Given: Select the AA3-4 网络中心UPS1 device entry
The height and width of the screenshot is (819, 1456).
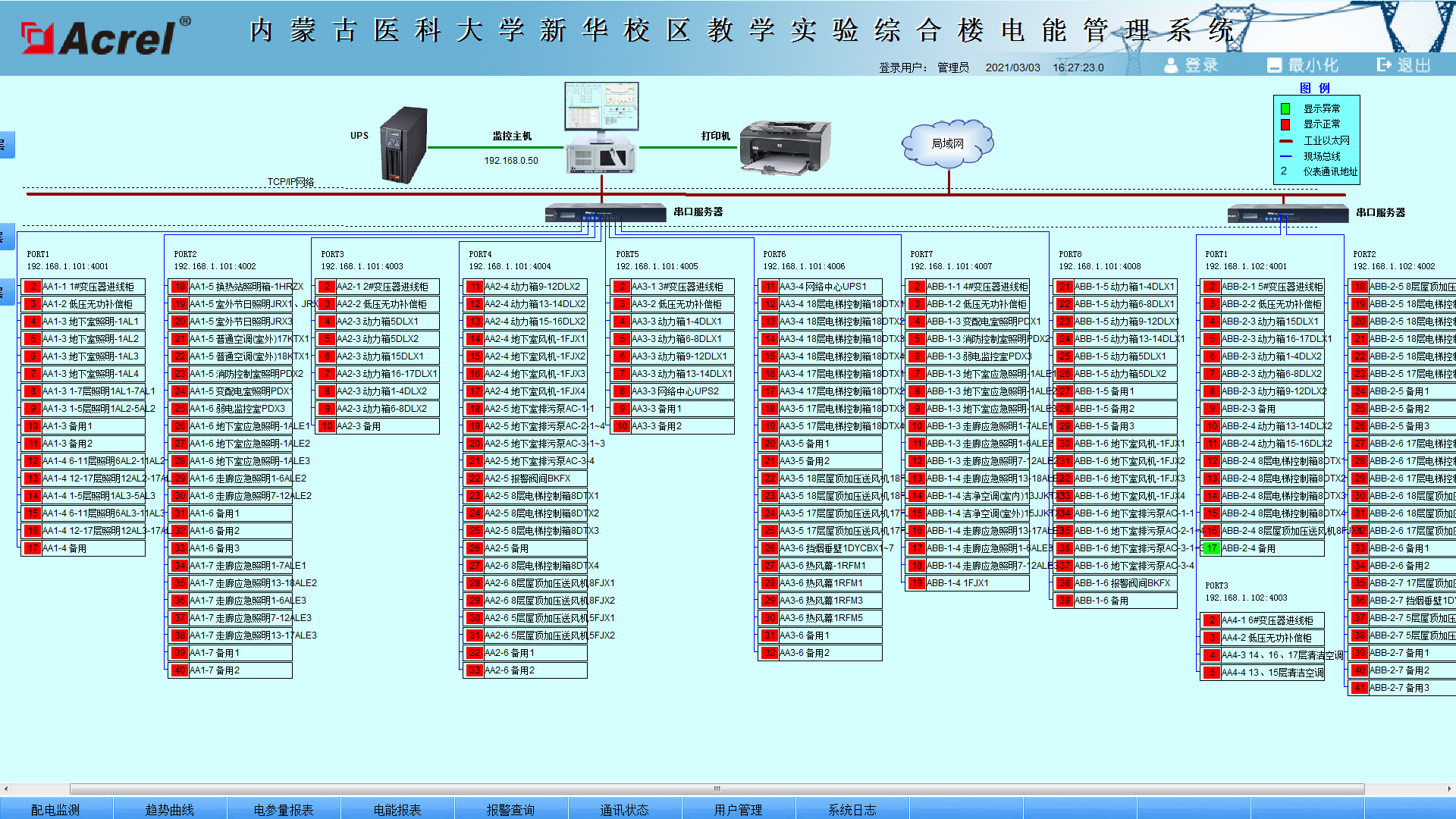Looking at the screenshot, I should point(822,287).
